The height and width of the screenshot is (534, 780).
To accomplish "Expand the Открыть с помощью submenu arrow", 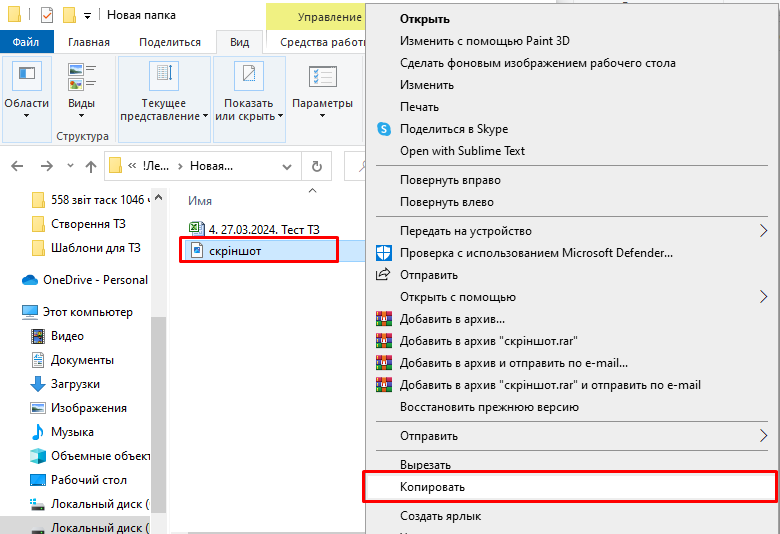I will [763, 297].
